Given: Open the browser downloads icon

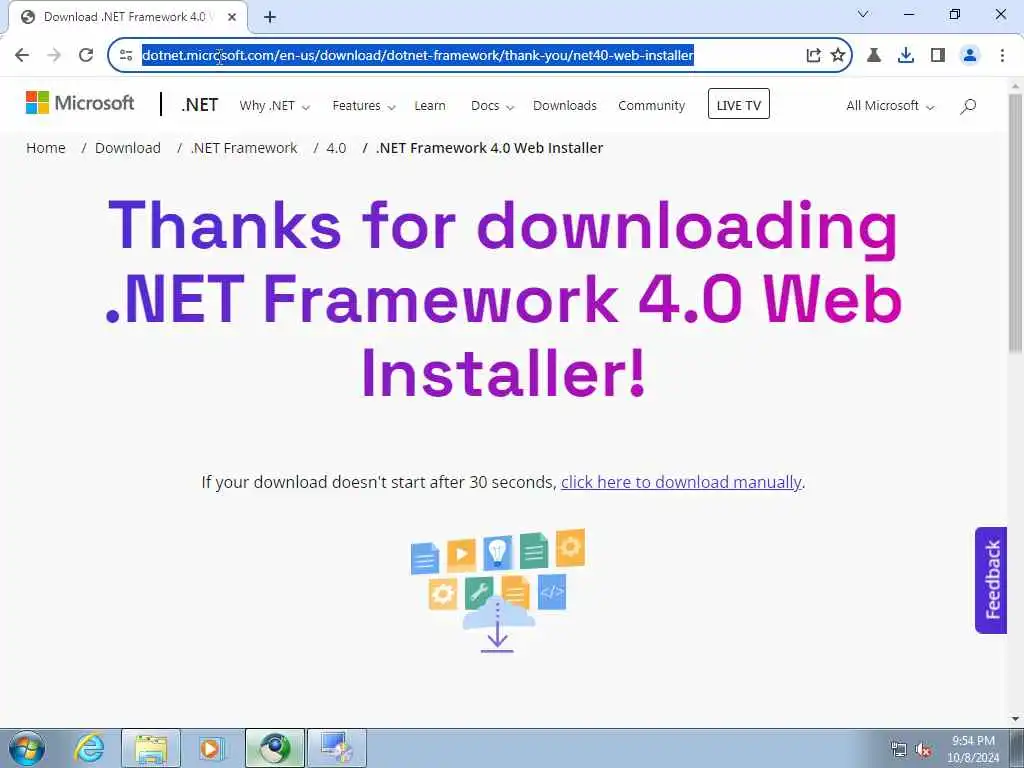Looking at the screenshot, I should (x=906, y=55).
